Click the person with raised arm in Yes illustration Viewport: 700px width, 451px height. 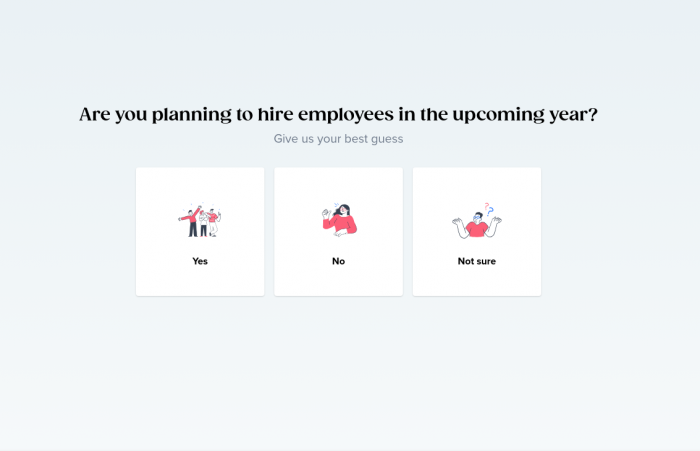pyautogui.click(x=191, y=221)
